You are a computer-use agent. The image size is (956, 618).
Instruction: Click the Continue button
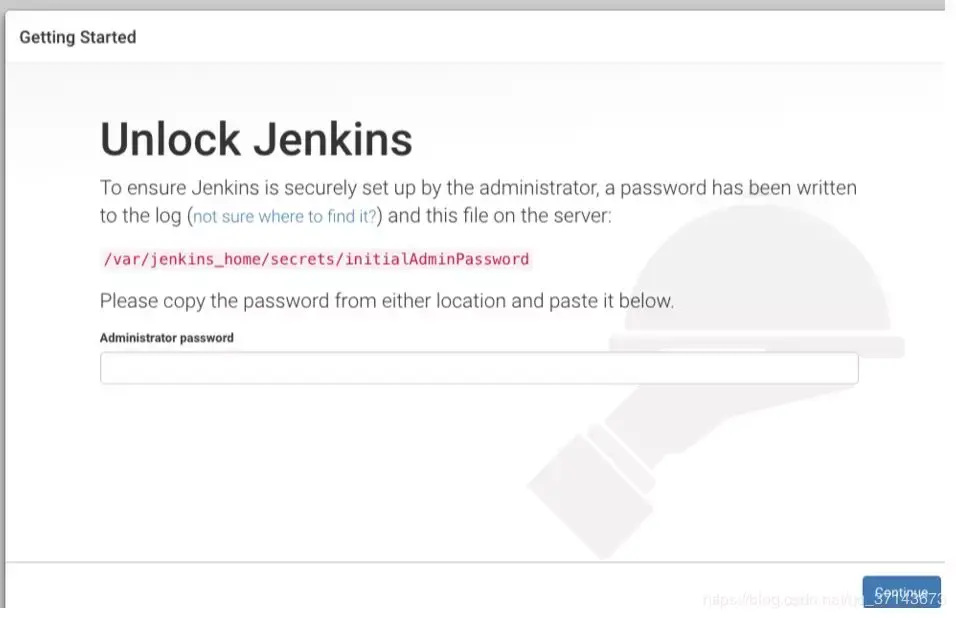[901, 591]
